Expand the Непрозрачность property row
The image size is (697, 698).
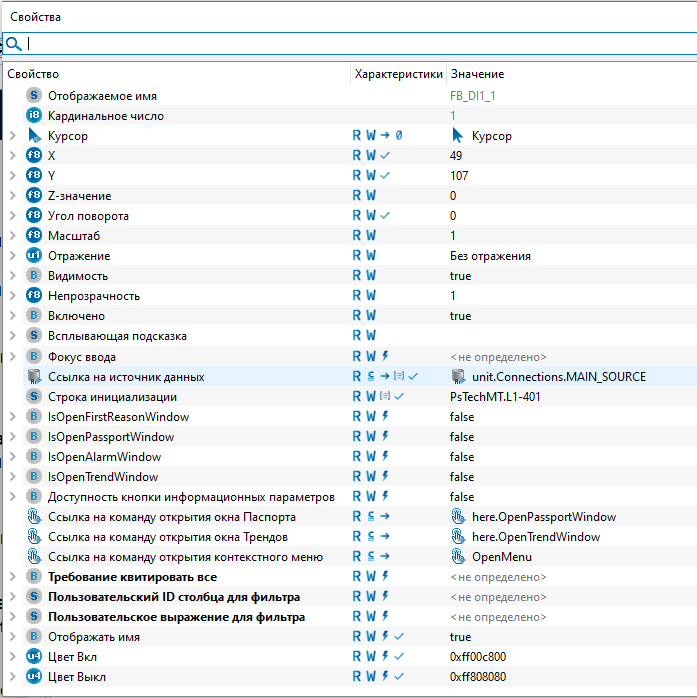tap(12, 296)
